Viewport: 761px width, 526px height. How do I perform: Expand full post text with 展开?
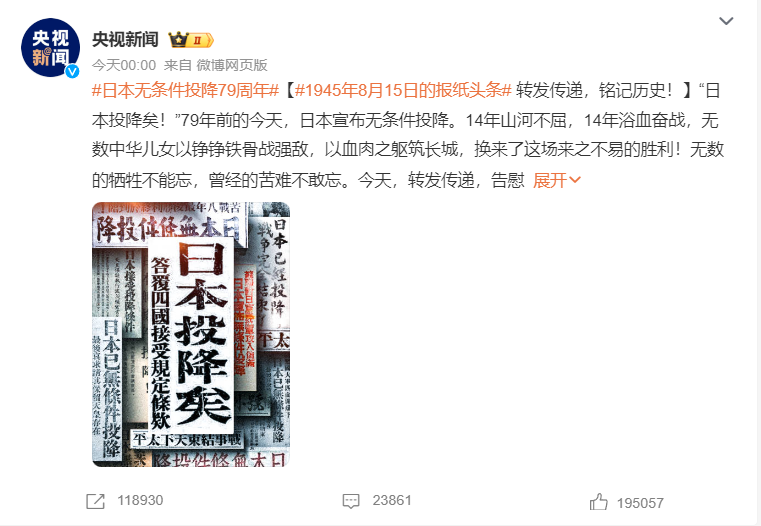[550, 180]
